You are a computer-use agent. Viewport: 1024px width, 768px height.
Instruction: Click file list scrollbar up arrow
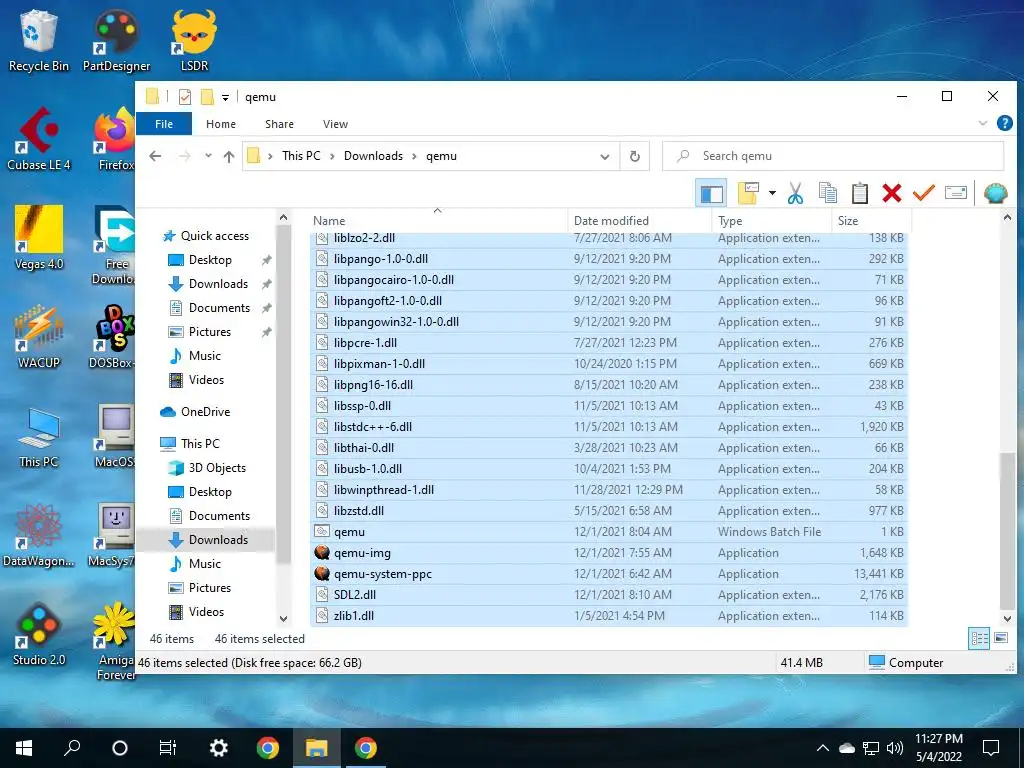pos(1007,217)
